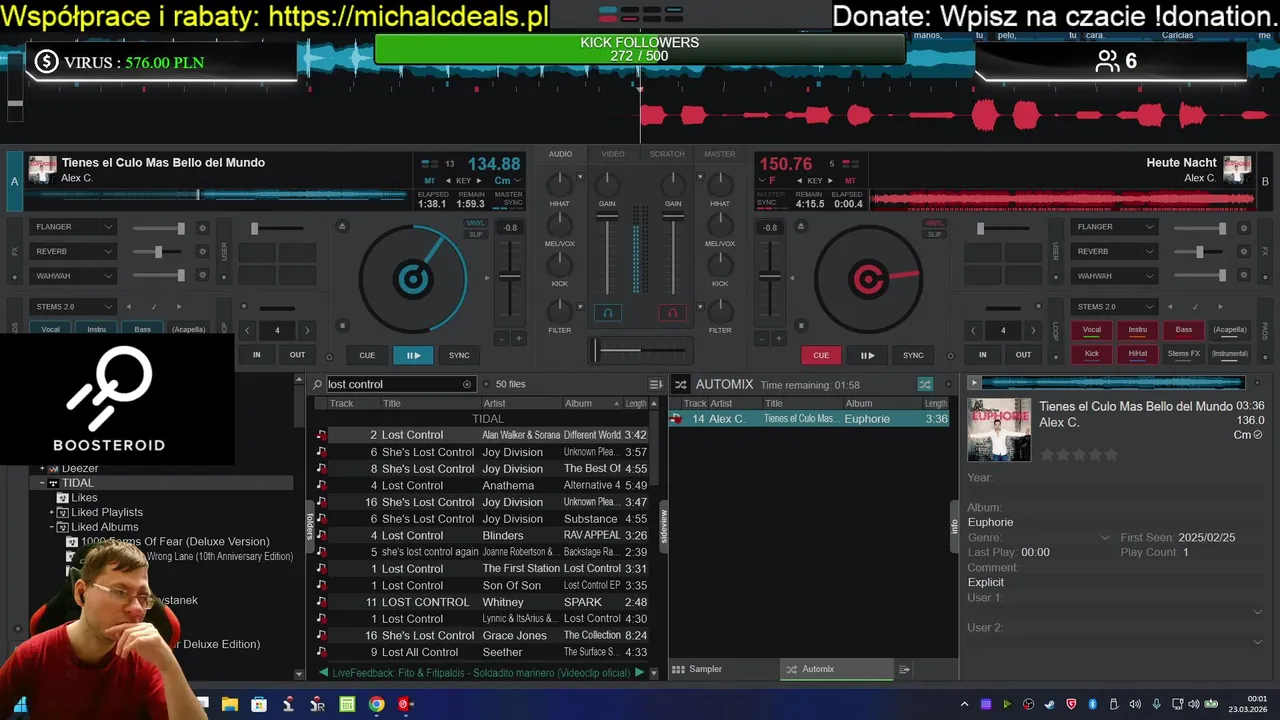Open the Sampler sideview tab
Screen dimensions: 1280x720
tap(723, 669)
